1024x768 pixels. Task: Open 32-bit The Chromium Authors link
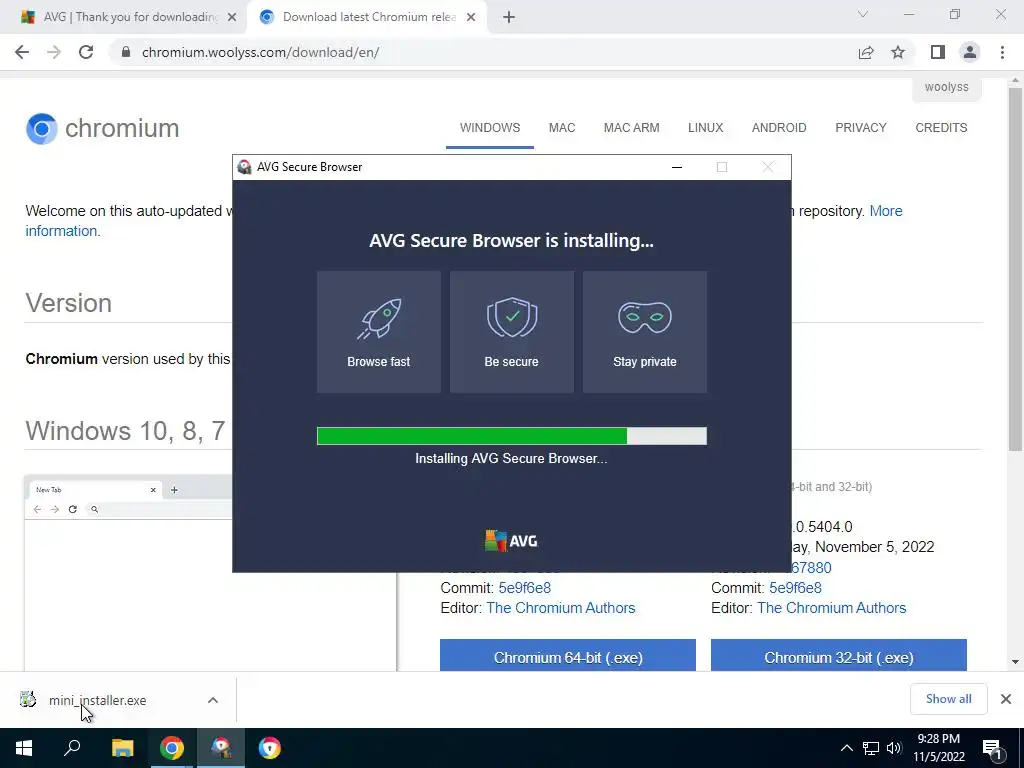point(831,608)
